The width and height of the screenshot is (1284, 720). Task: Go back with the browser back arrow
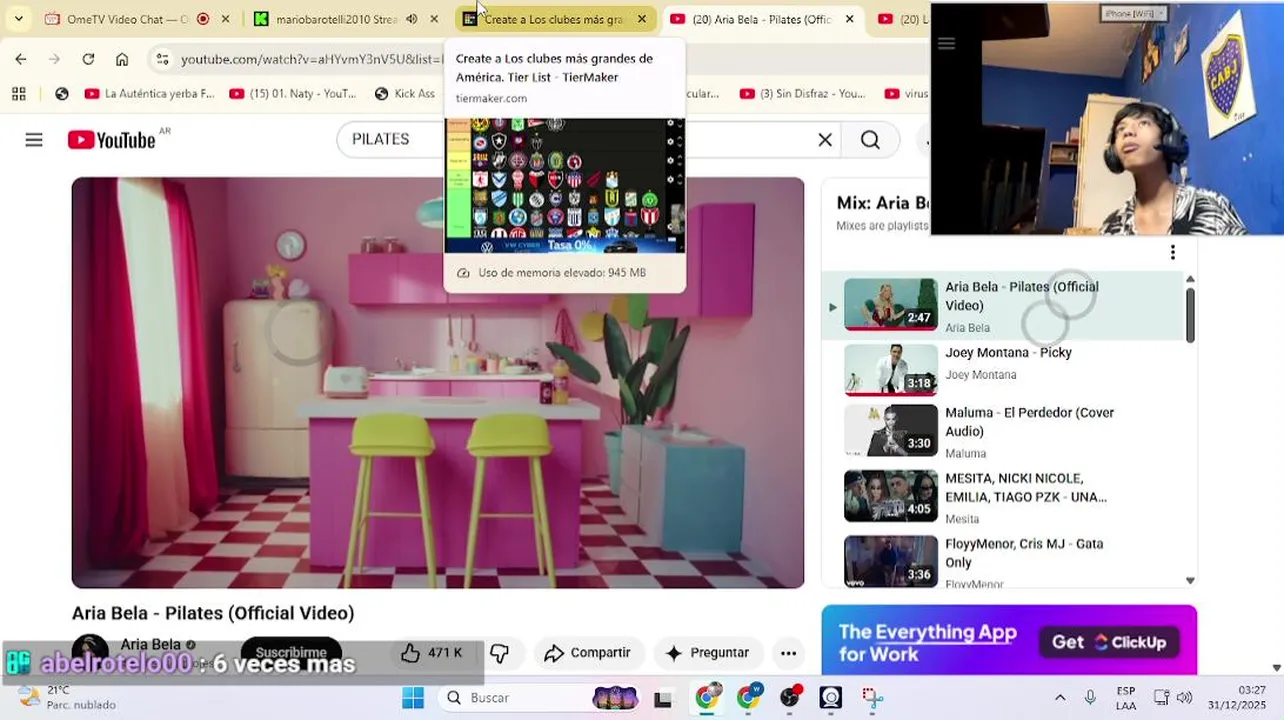(21, 59)
